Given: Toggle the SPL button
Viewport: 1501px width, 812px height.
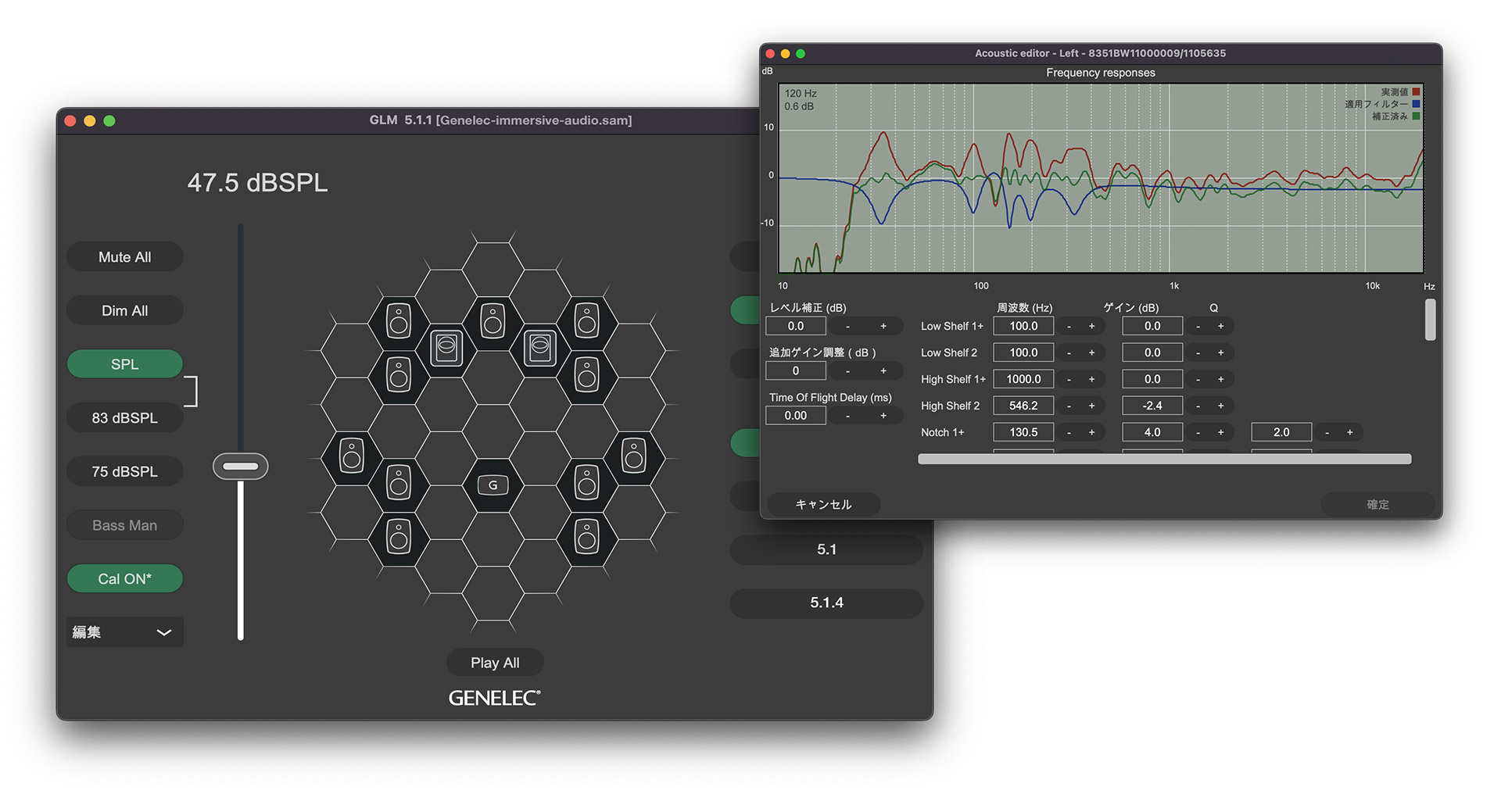Looking at the screenshot, I should coord(125,364).
